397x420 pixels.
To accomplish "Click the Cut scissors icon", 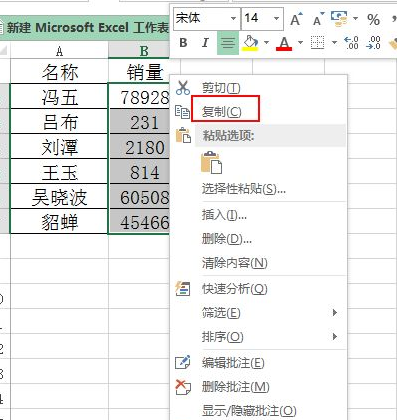I will click(183, 87).
